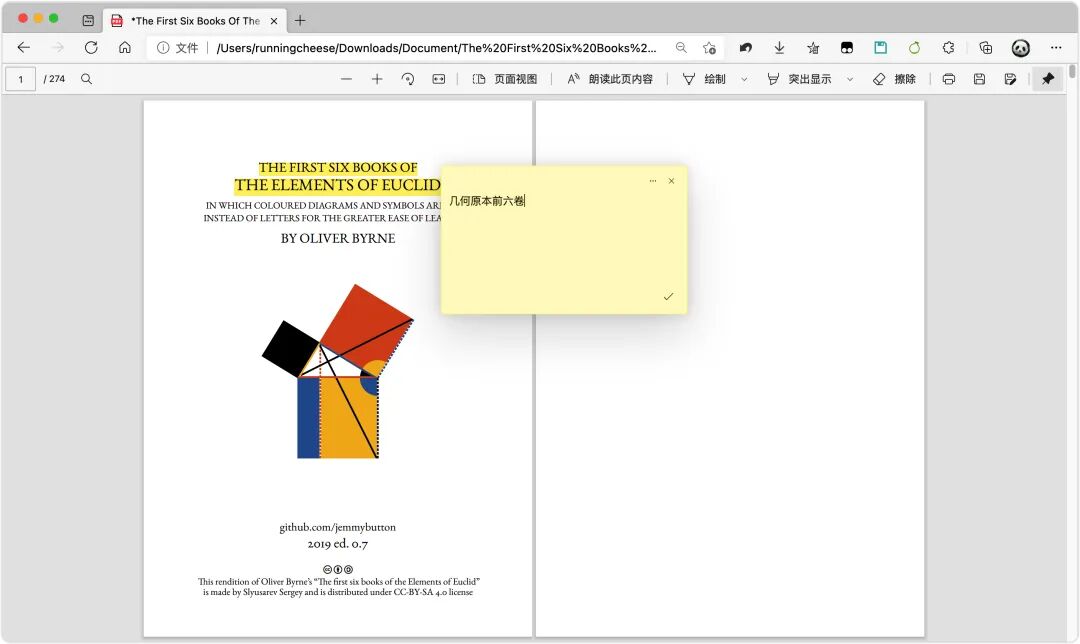
Task: View site information icon beside 文件
Action: click(x=163, y=48)
